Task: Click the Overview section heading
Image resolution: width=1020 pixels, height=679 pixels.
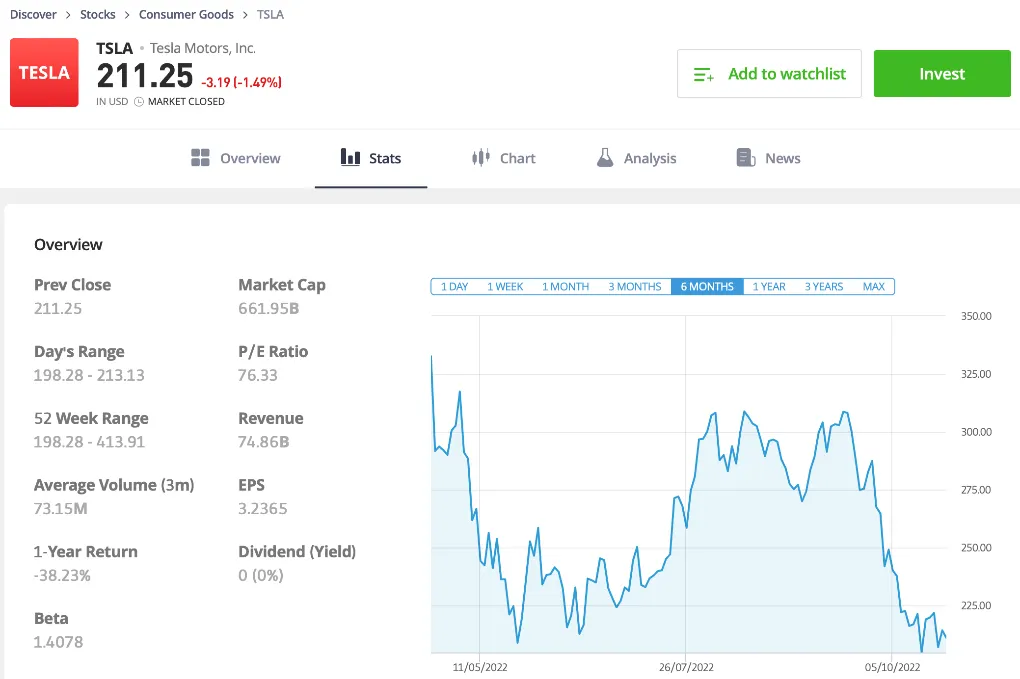Action: pyautogui.click(x=68, y=245)
